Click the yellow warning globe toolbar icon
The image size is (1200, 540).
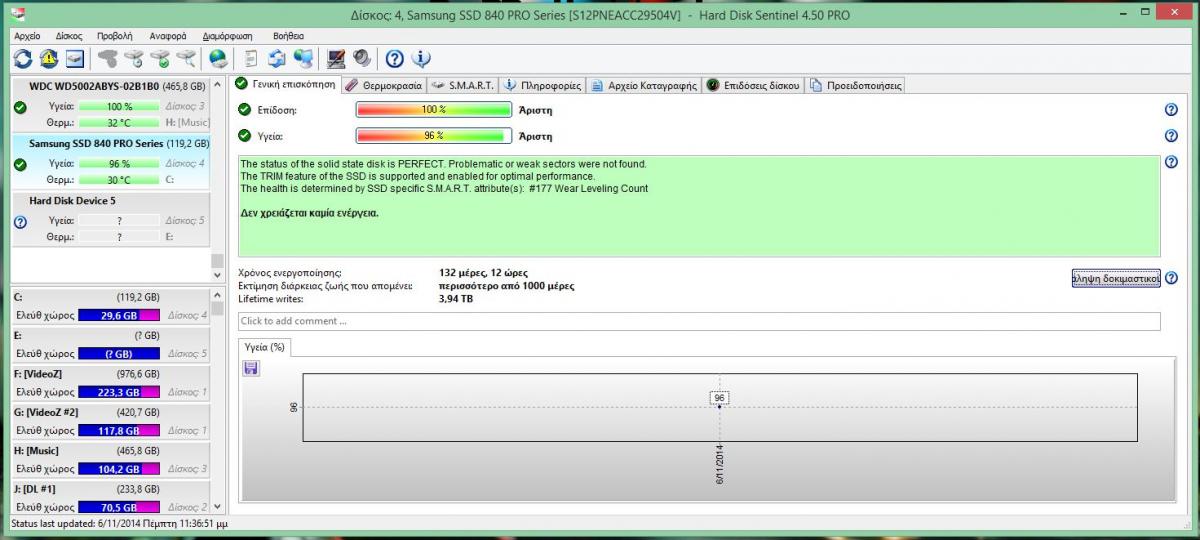[49, 58]
